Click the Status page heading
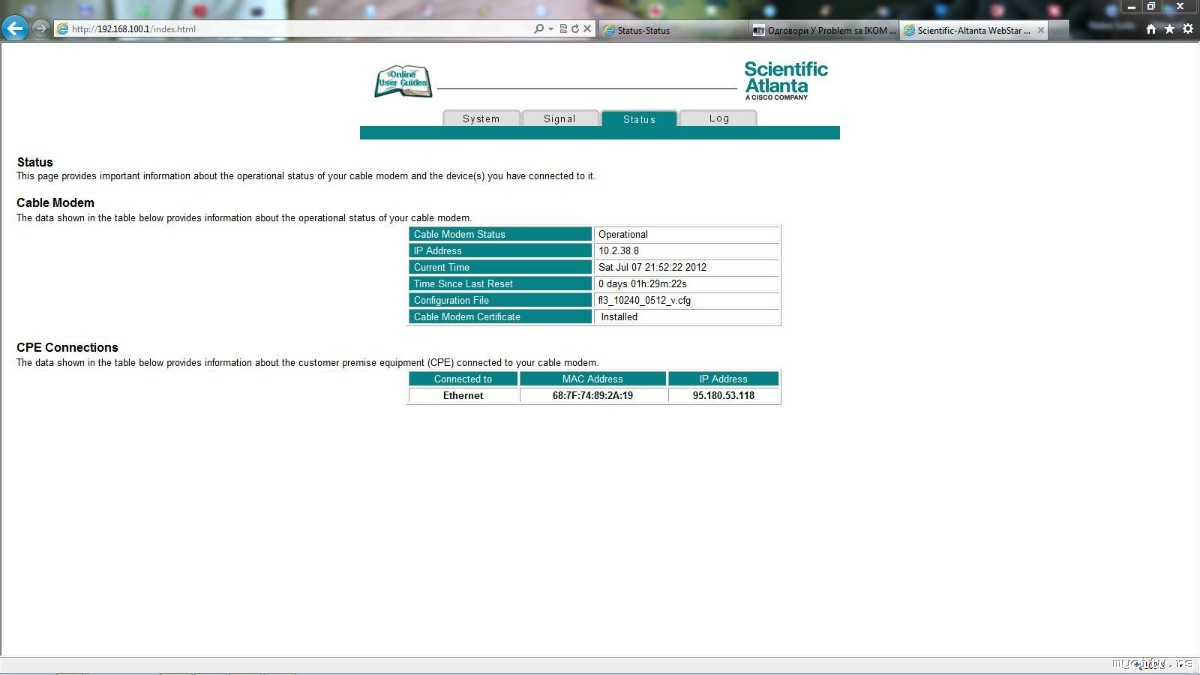This screenshot has height=675, width=1200. (x=35, y=162)
